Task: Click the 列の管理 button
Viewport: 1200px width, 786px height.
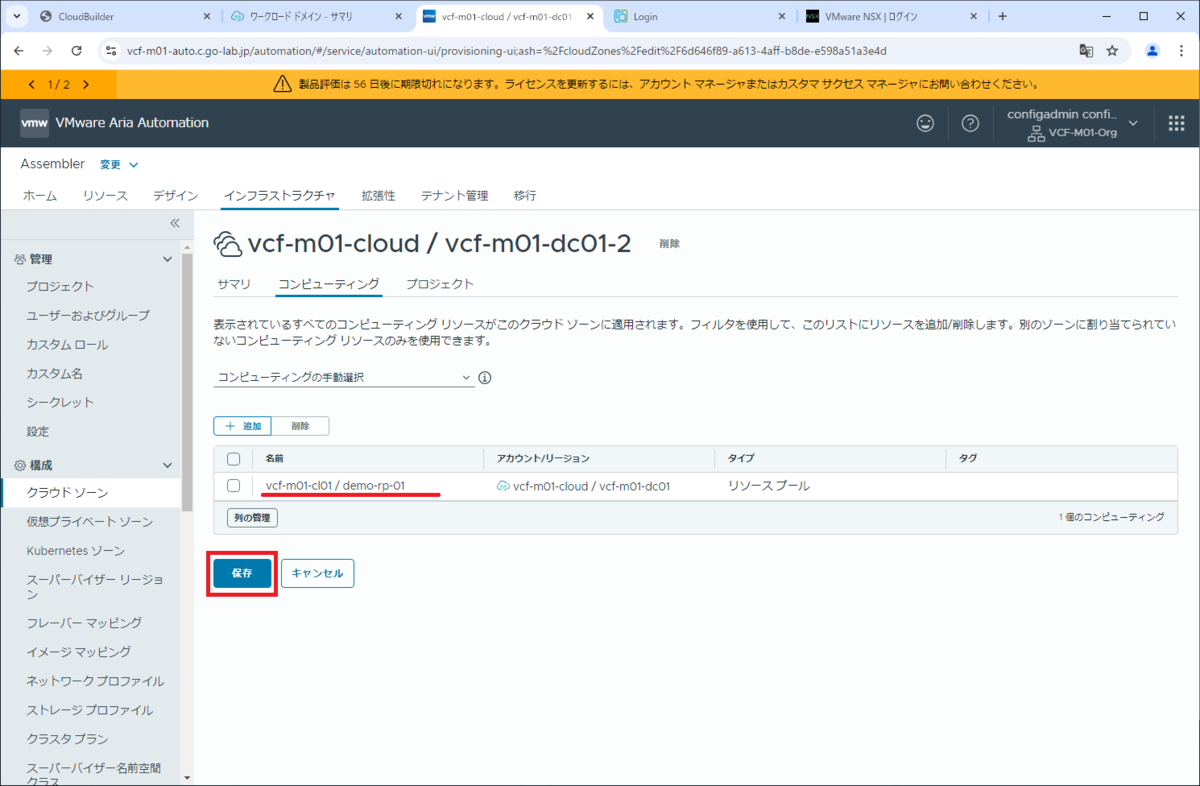Action: coord(253,518)
